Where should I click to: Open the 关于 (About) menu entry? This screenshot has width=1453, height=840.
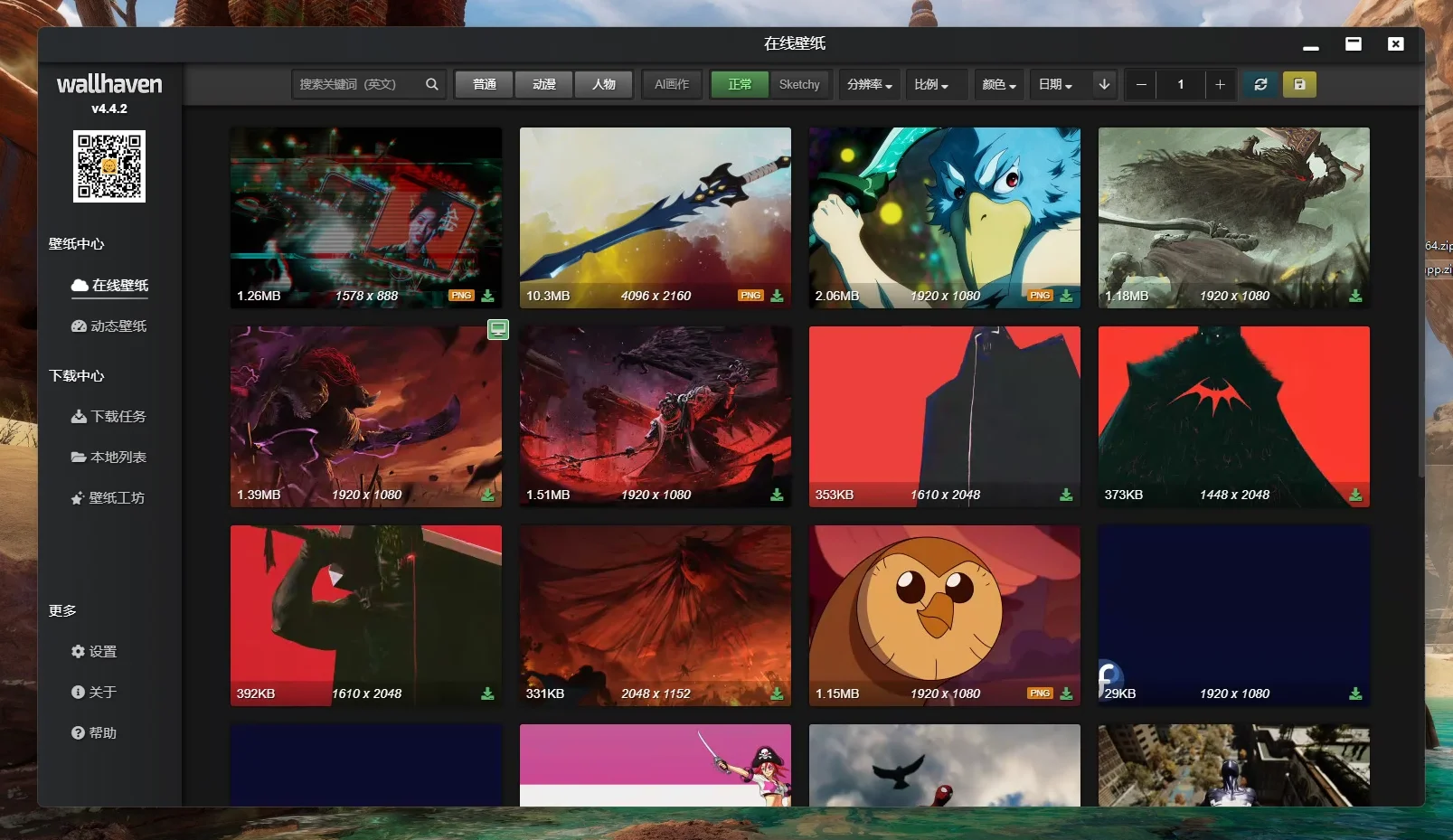click(x=100, y=692)
